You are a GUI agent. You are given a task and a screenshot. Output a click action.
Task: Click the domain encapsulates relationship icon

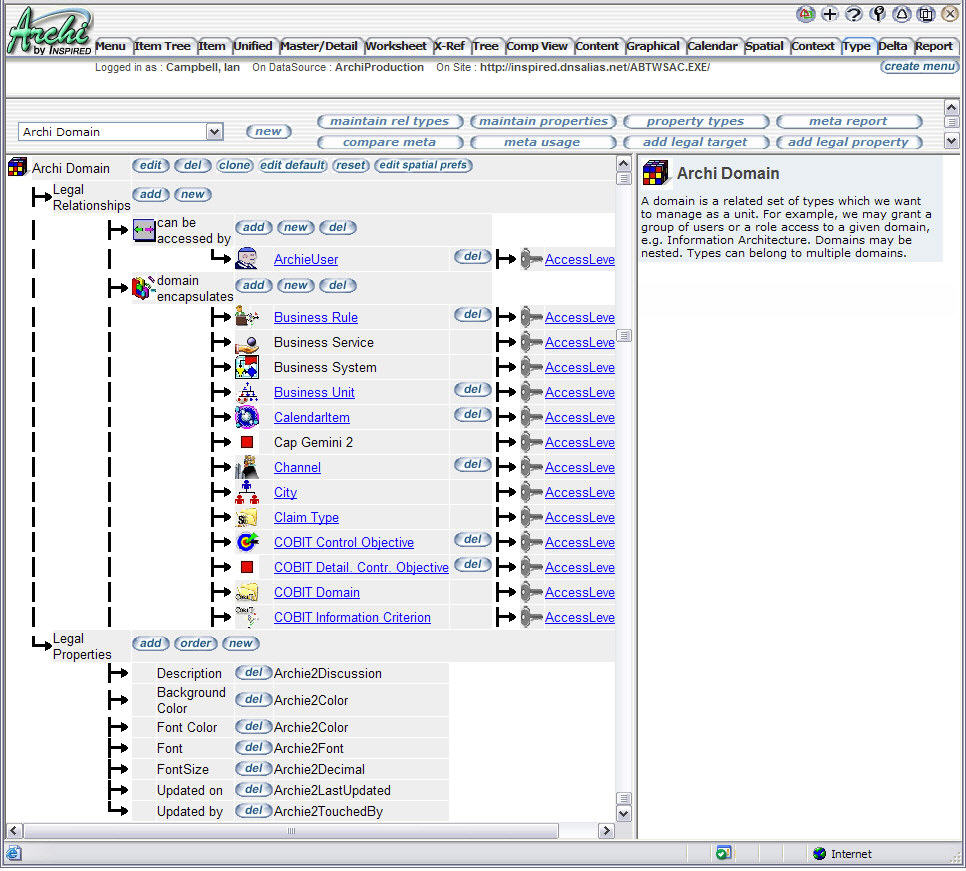pos(143,288)
